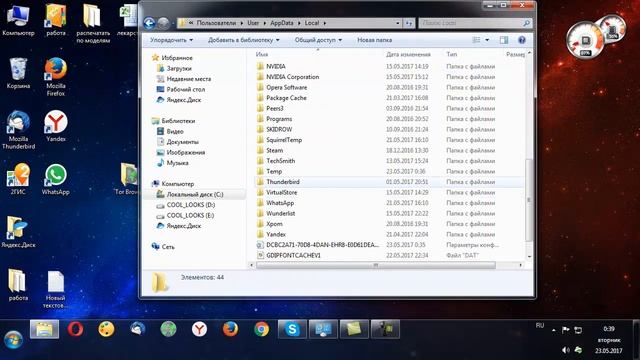640x360 pixels.
Task: Click Новая папка button
Action: coord(375,40)
